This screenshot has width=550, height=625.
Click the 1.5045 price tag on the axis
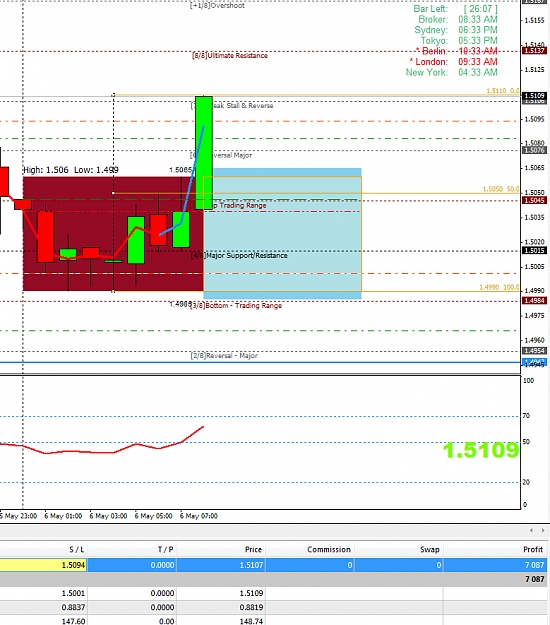[534, 200]
